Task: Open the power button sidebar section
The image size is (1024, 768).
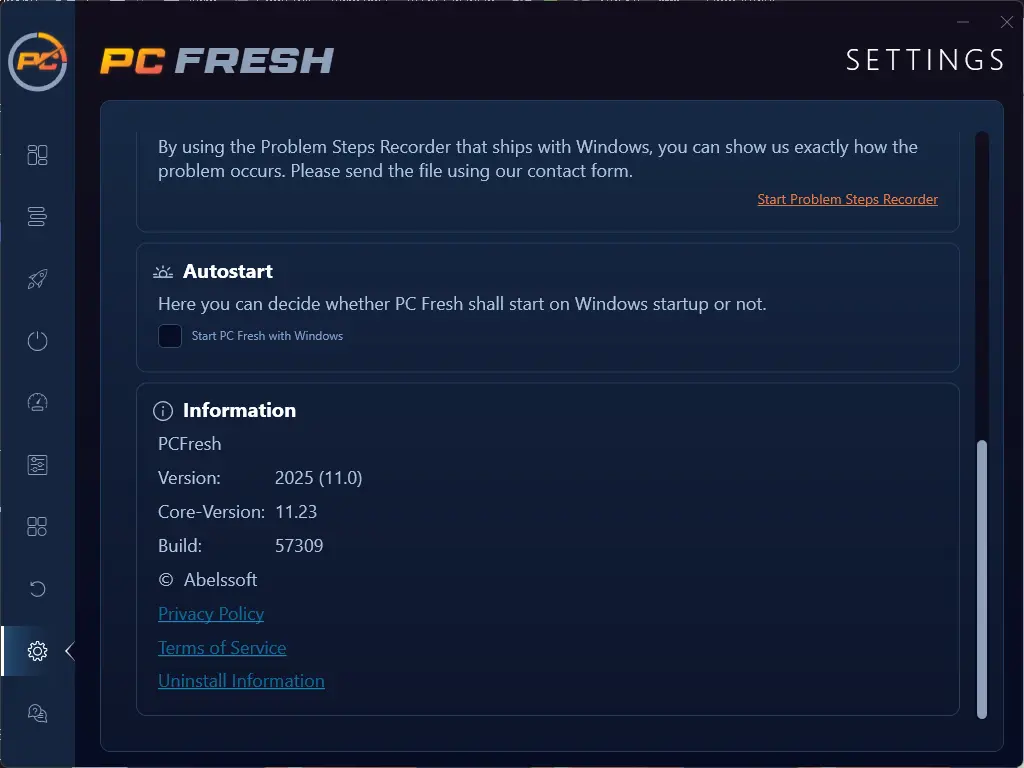Action: (x=37, y=341)
